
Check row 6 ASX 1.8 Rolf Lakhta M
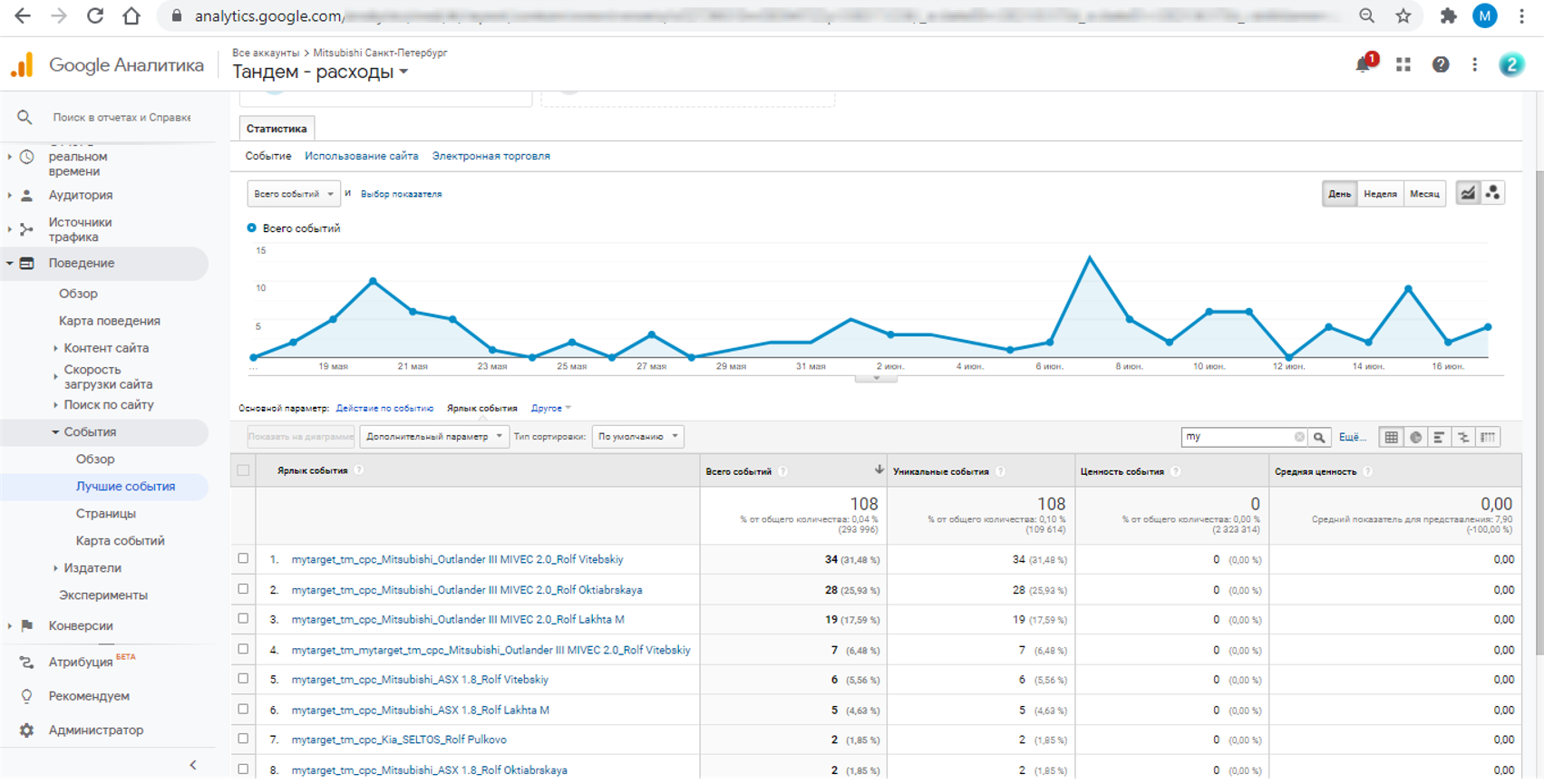coord(243,710)
